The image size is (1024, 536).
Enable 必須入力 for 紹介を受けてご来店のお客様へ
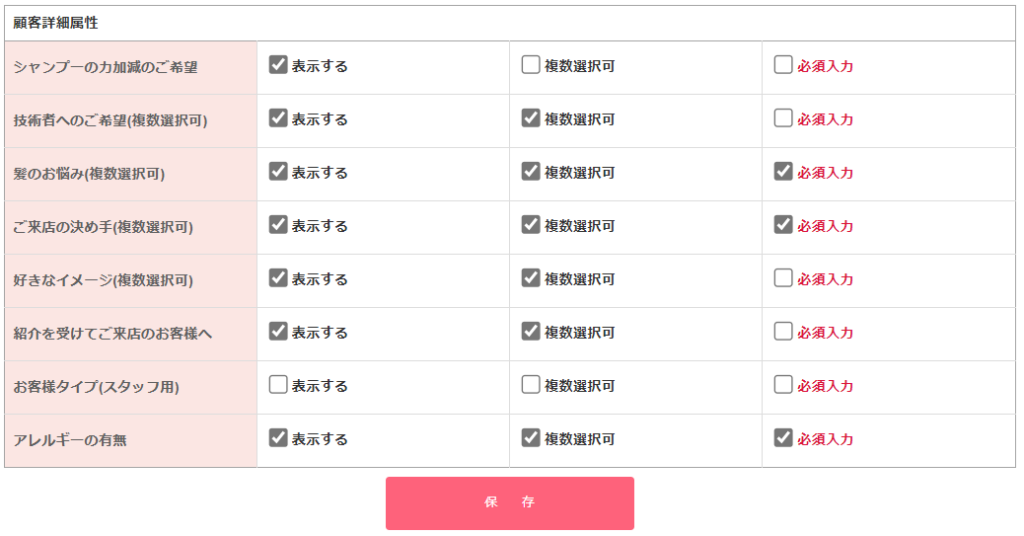click(783, 331)
